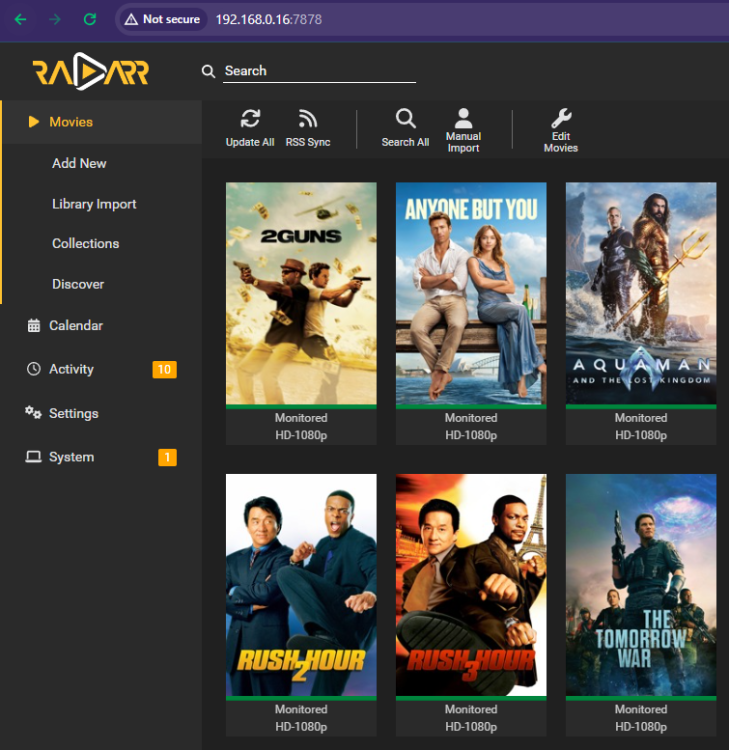Click the Not secure warning badge
This screenshot has height=750, width=729.
coord(163,20)
